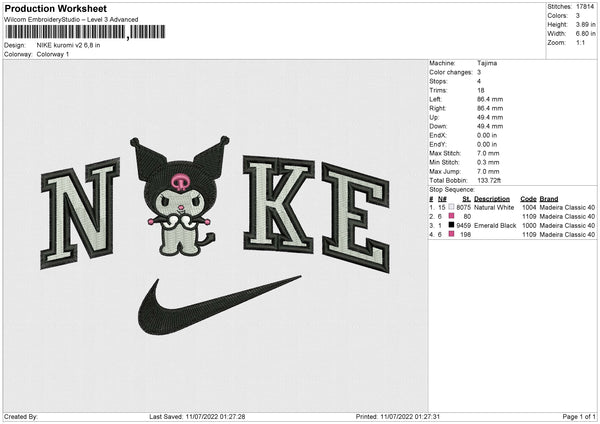Select the Emerald Black description
Screen dimensions: 600x424
tap(495, 226)
